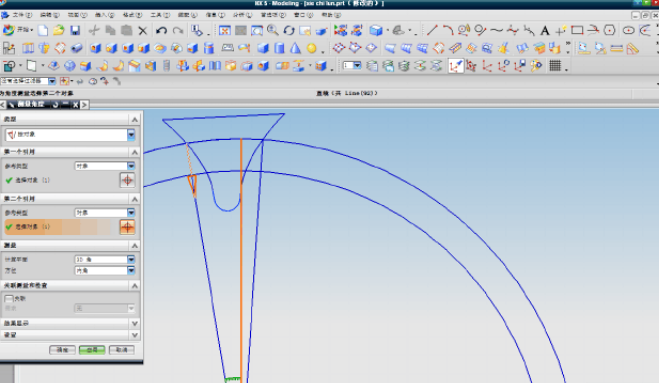Click the black grid pattern icon
The height and width of the screenshot is (383, 659).
click(x=555, y=66)
